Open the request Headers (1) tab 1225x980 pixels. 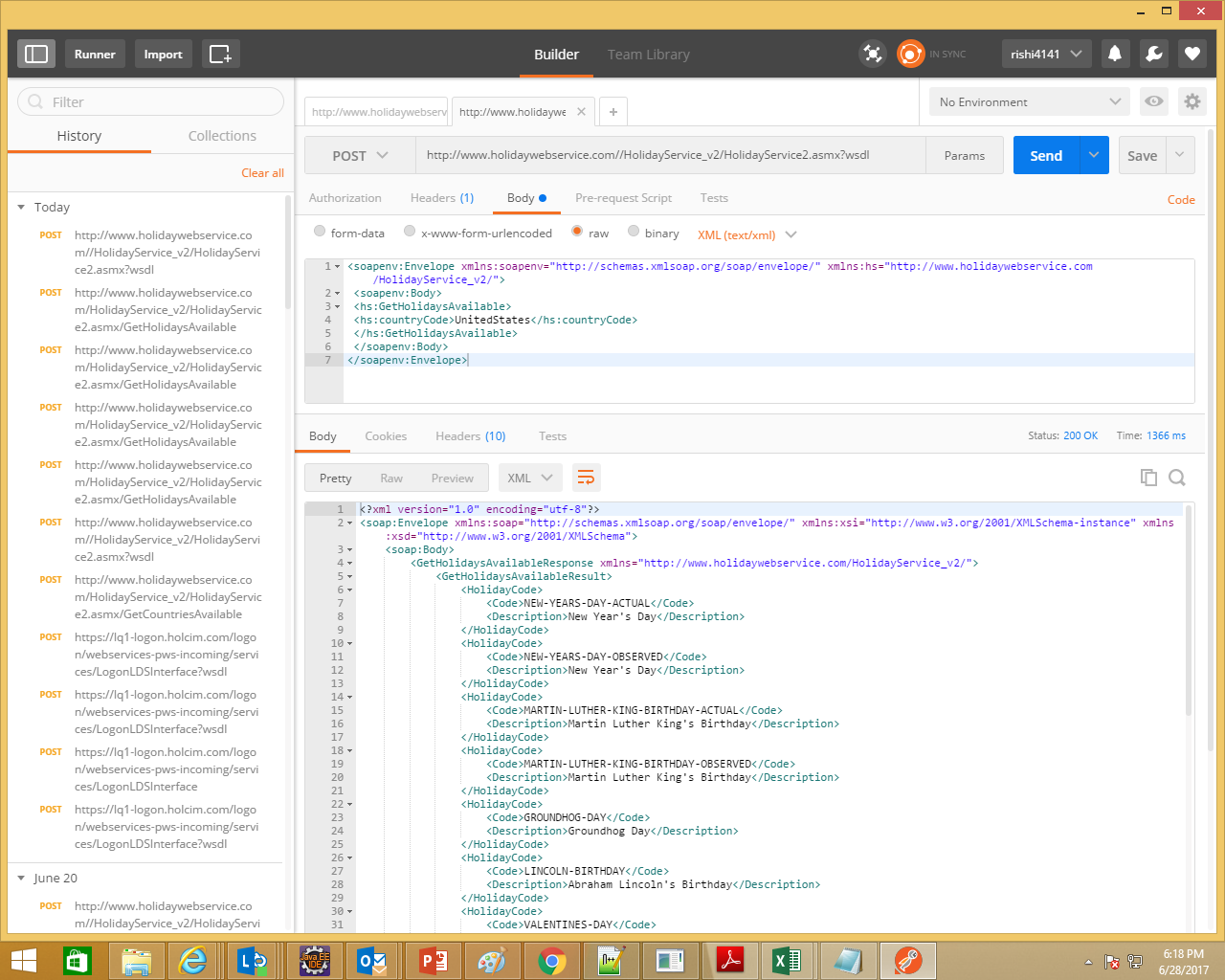pyautogui.click(x=442, y=198)
